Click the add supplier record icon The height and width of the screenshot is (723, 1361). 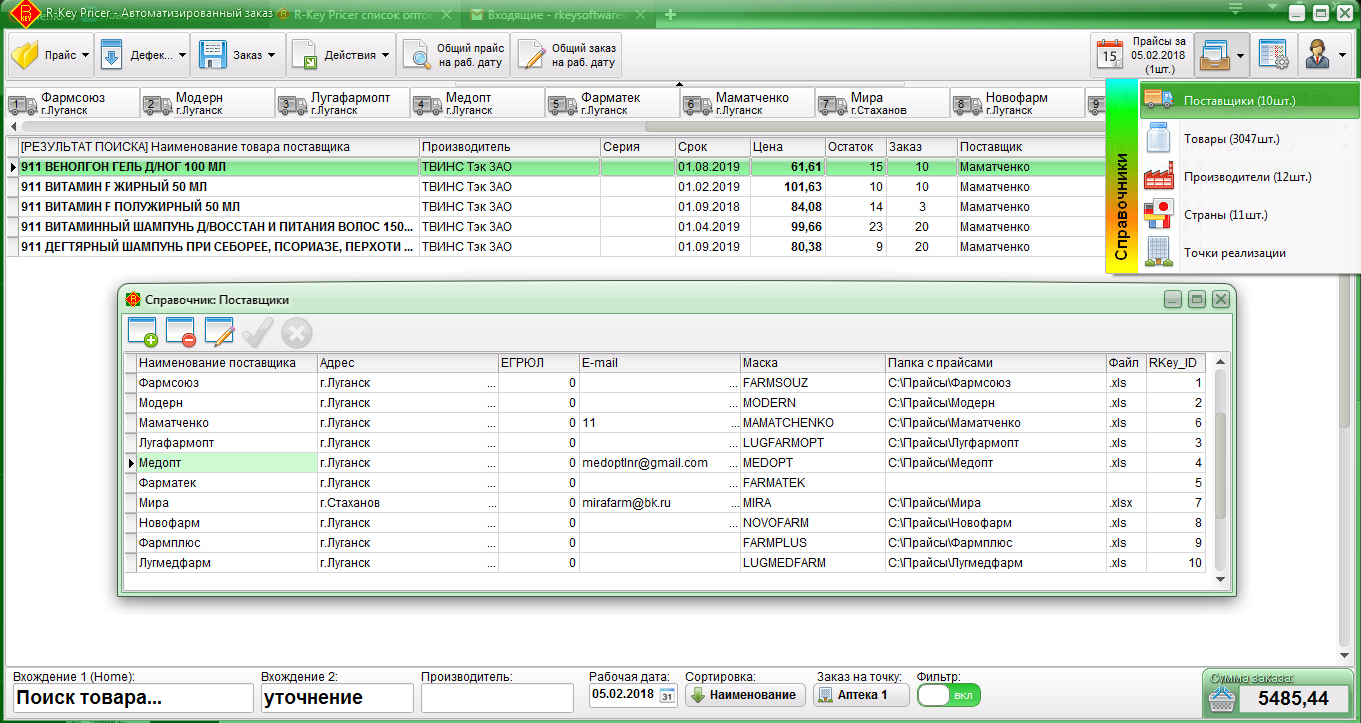tap(143, 331)
